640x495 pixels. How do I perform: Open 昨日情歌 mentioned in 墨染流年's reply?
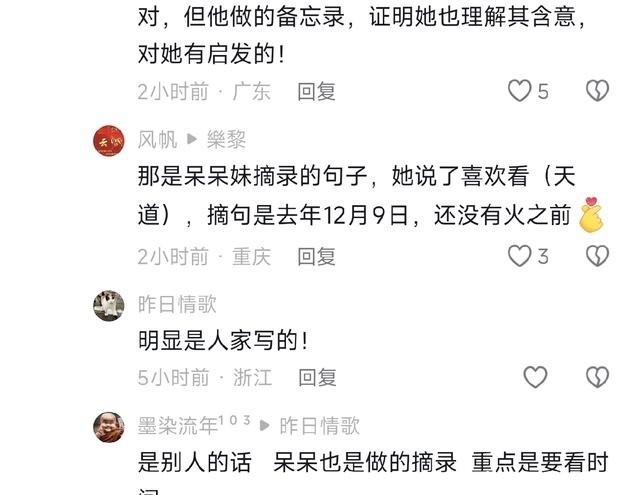coord(319,426)
